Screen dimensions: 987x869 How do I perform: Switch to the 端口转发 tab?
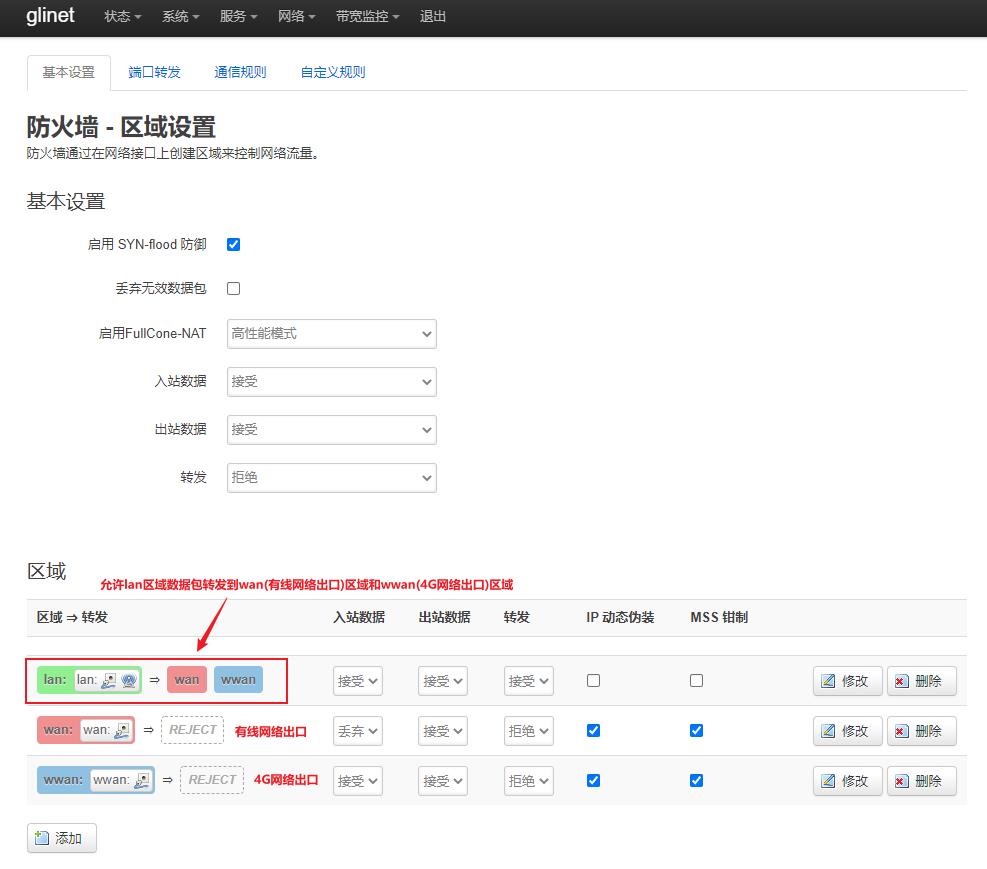[x=154, y=72]
